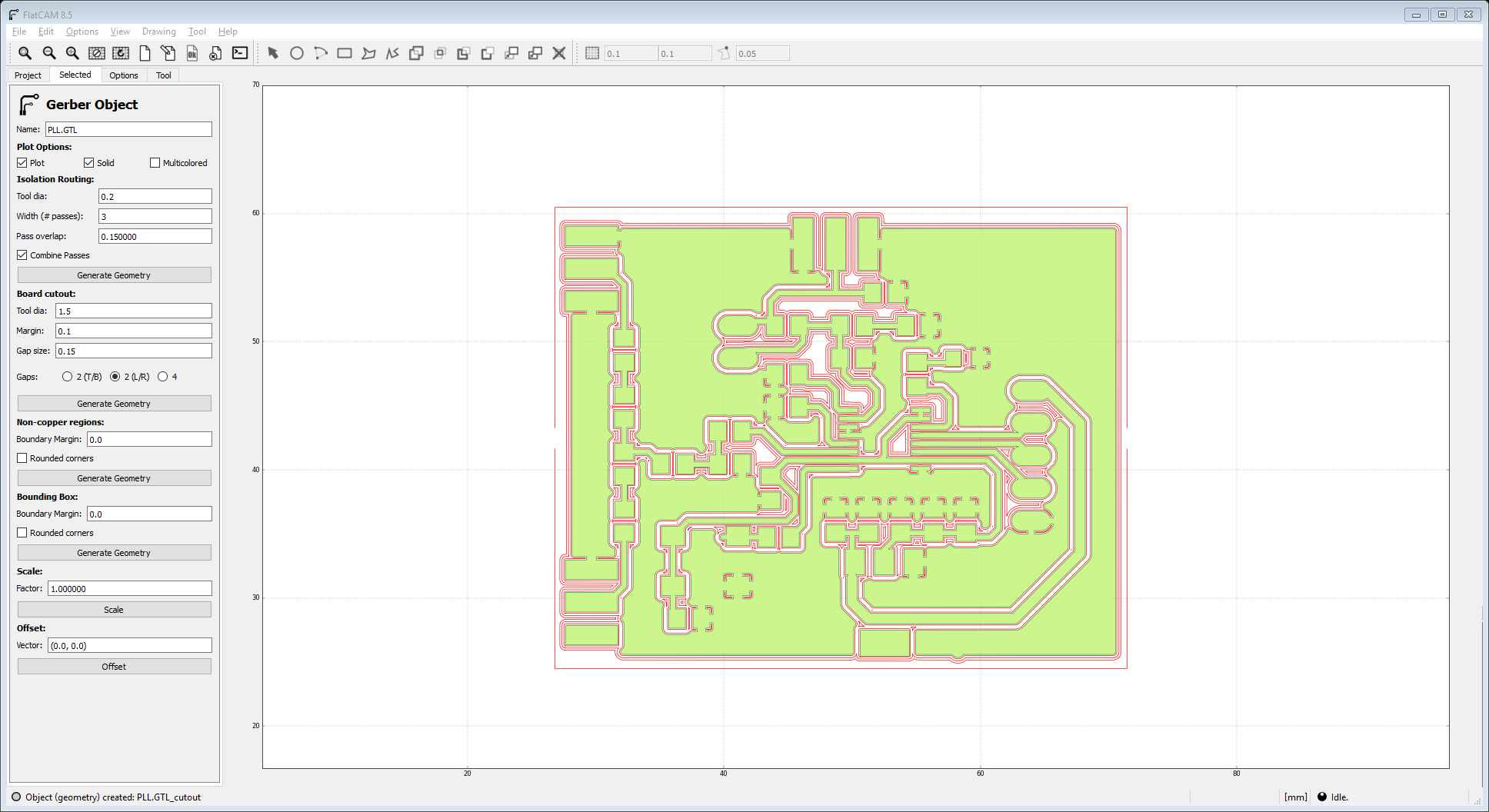Screen dimensions: 1489x812
Task: Click the Replot toolbar icon
Action: pyautogui.click(x=122, y=53)
